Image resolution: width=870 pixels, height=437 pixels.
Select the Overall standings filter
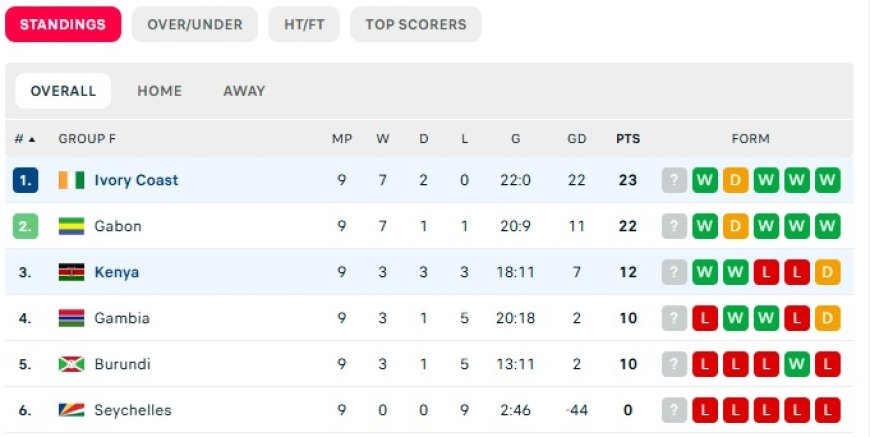(x=63, y=91)
